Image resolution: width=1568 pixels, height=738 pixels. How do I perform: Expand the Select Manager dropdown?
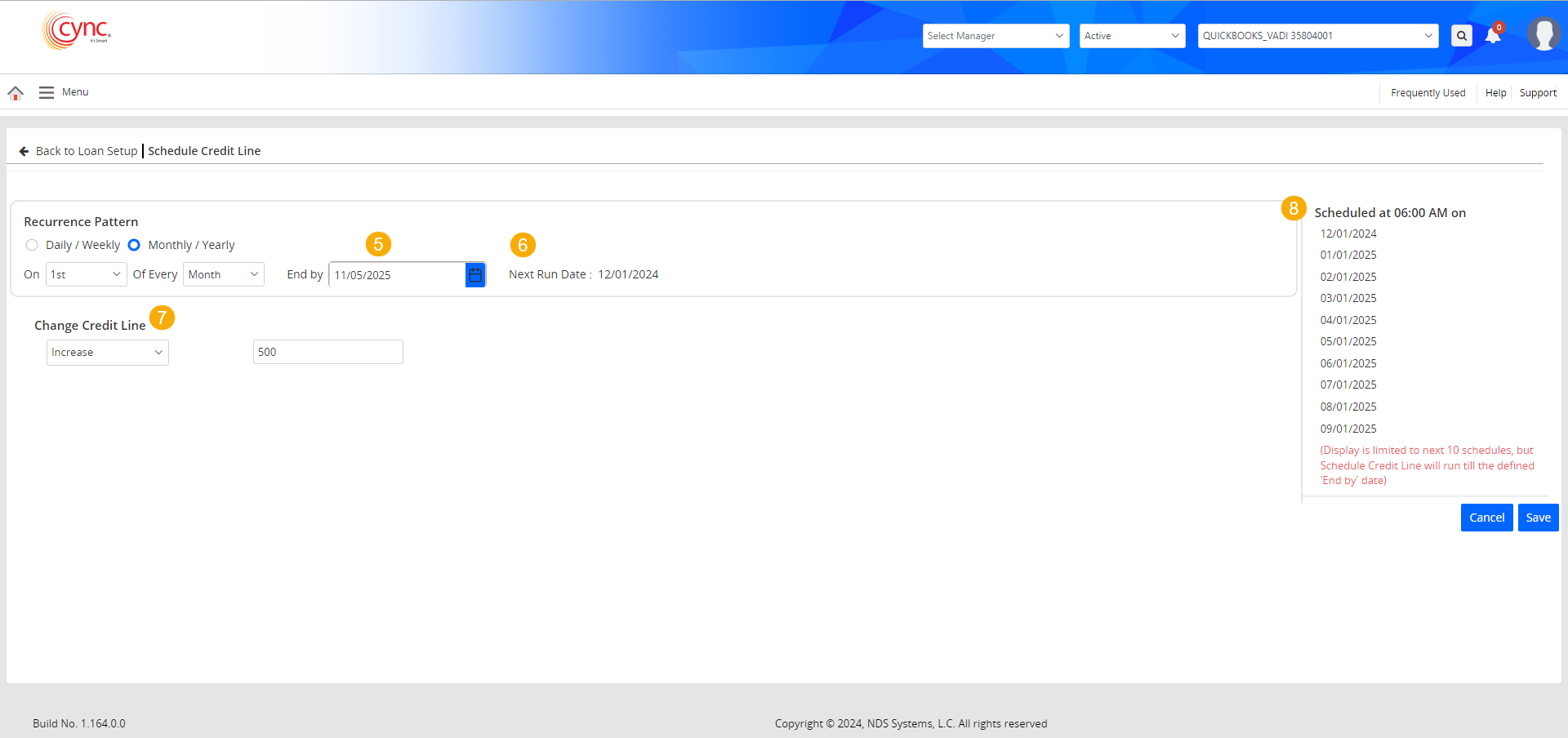tap(996, 36)
